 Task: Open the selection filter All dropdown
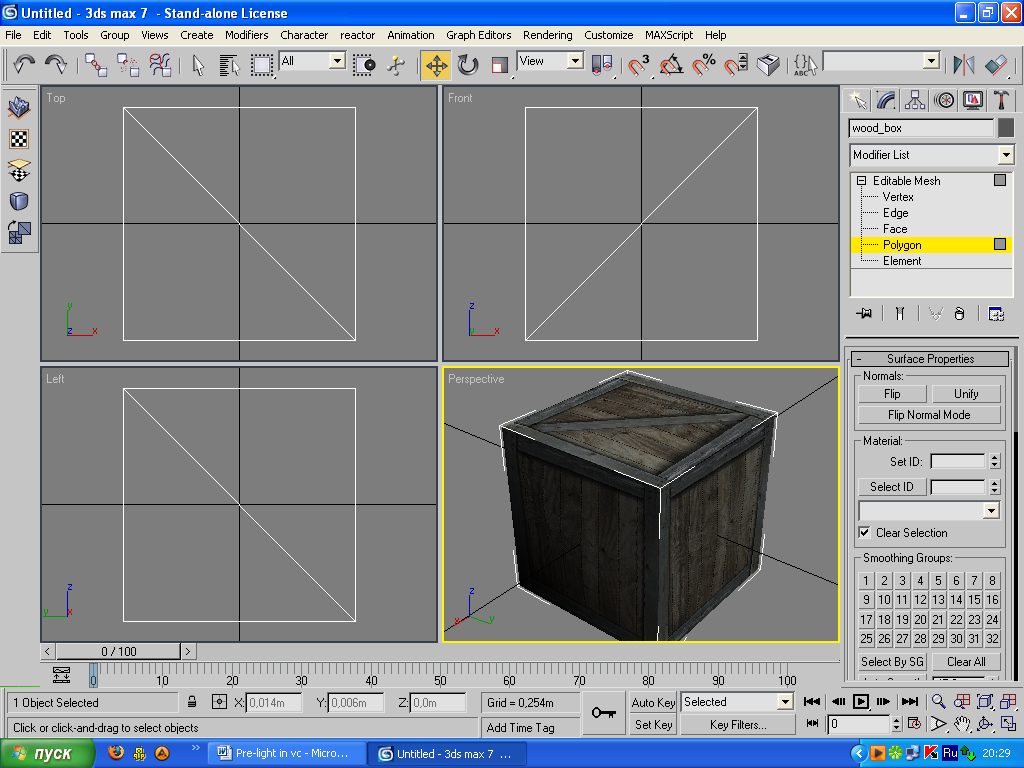point(338,61)
